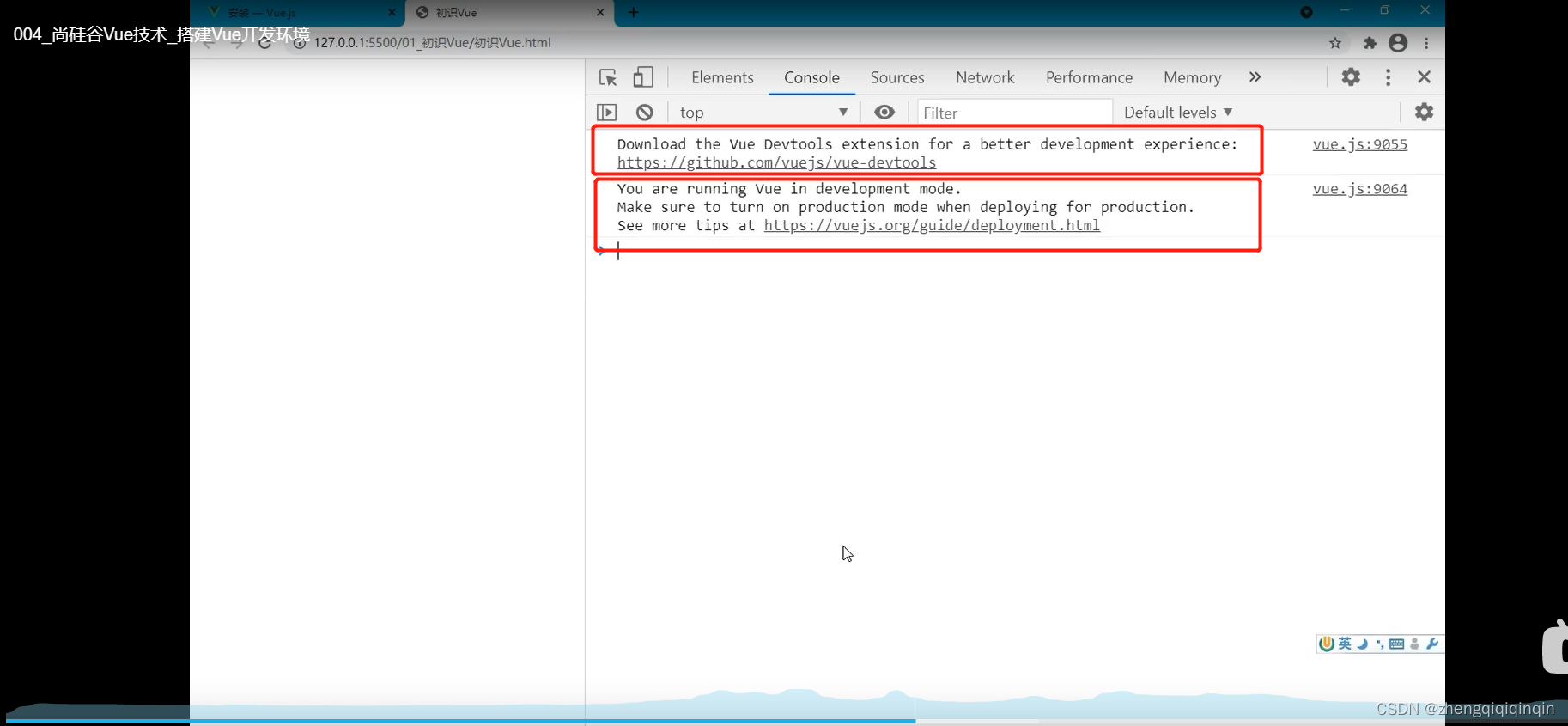
Task: Expand more DevTools tabs chevron
Action: tap(1255, 77)
